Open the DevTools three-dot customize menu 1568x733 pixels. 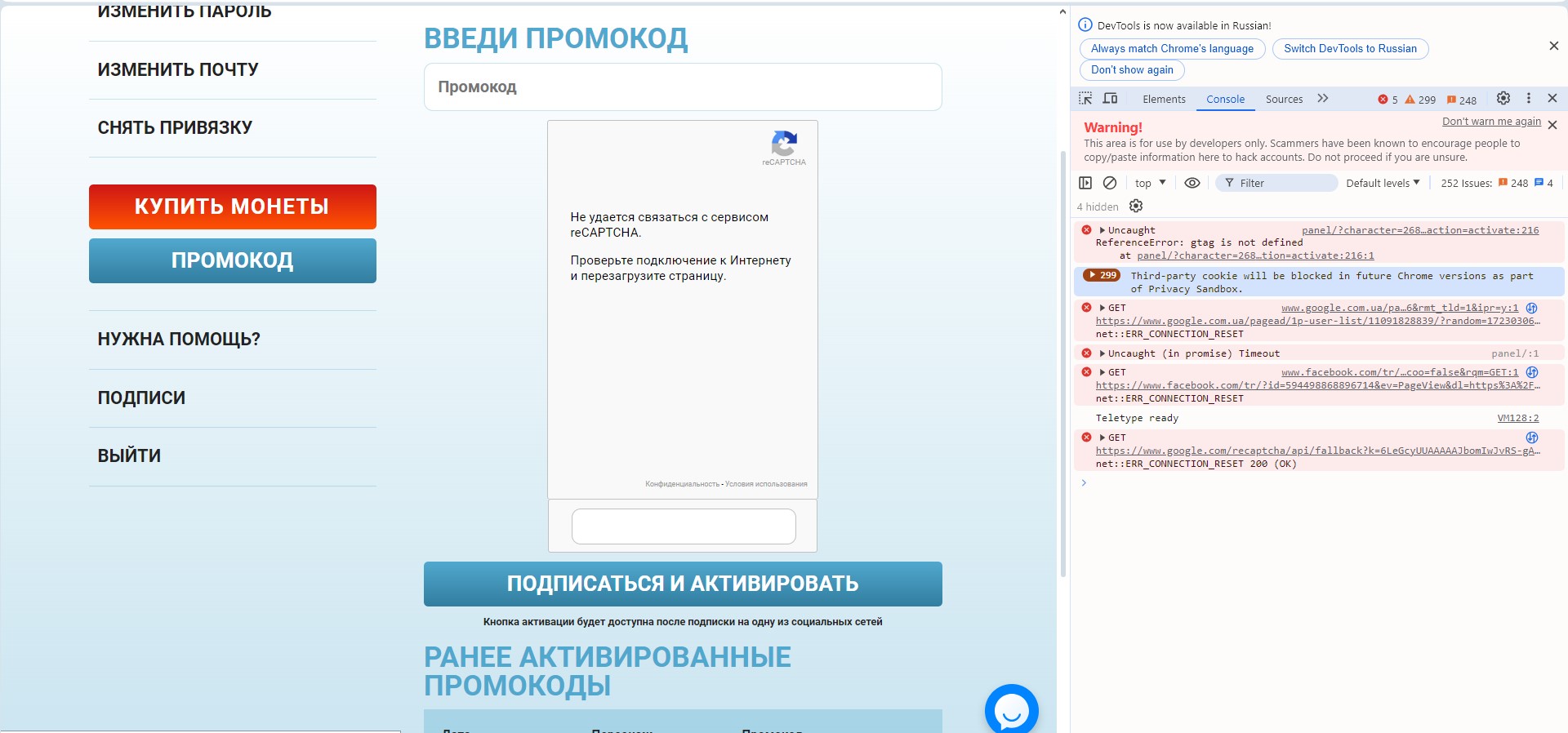pyautogui.click(x=1529, y=99)
